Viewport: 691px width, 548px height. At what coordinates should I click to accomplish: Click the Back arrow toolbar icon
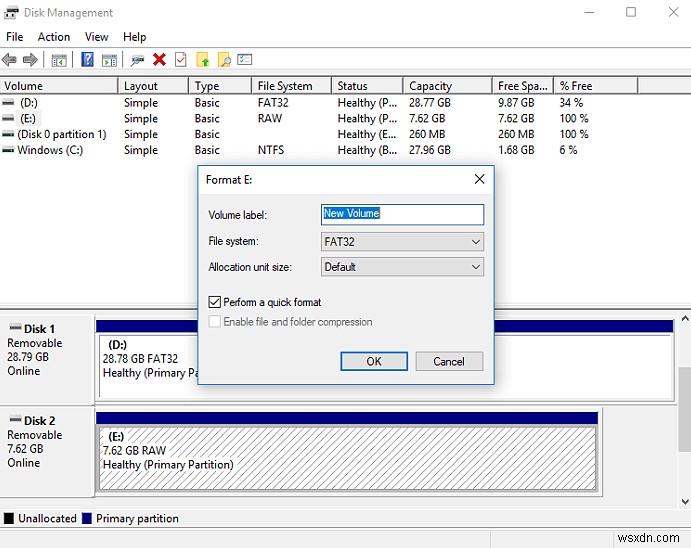click(9, 59)
